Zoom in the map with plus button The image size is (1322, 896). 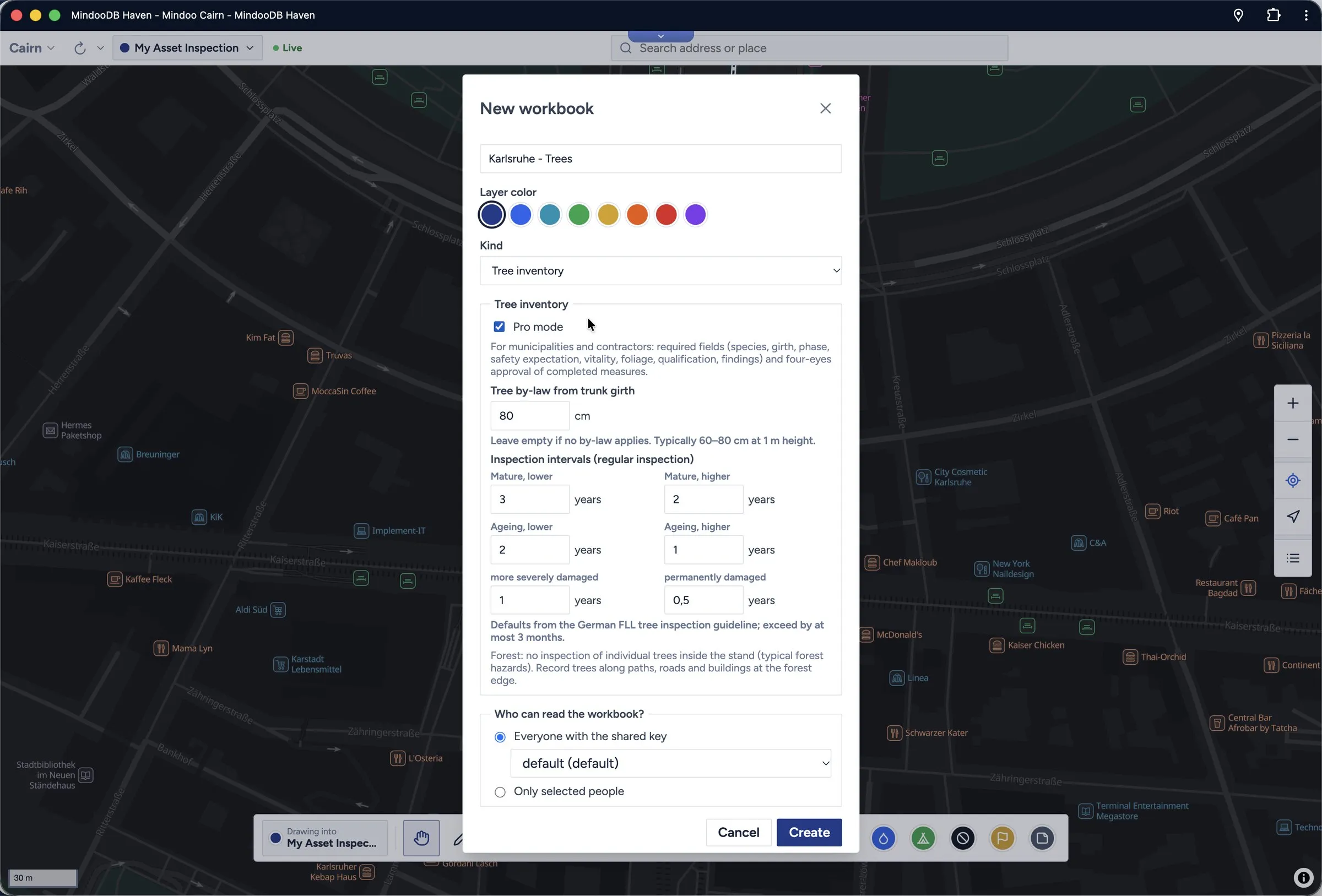click(x=1292, y=403)
